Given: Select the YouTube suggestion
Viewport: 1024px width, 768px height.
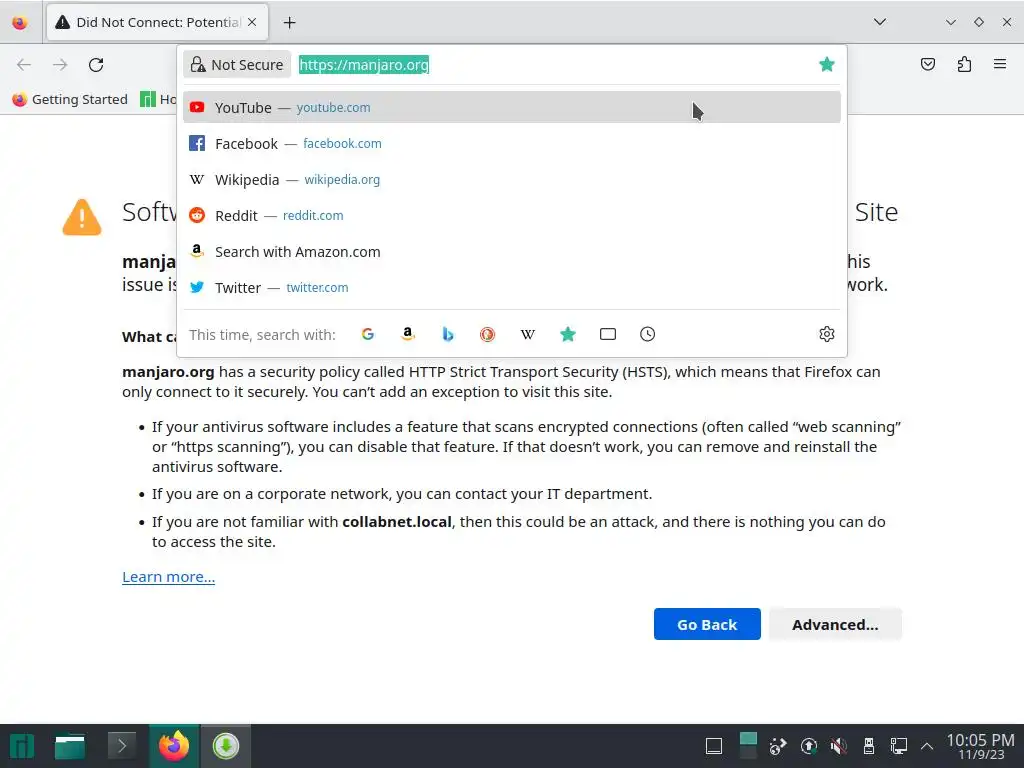Looking at the screenshot, I should coord(511,107).
